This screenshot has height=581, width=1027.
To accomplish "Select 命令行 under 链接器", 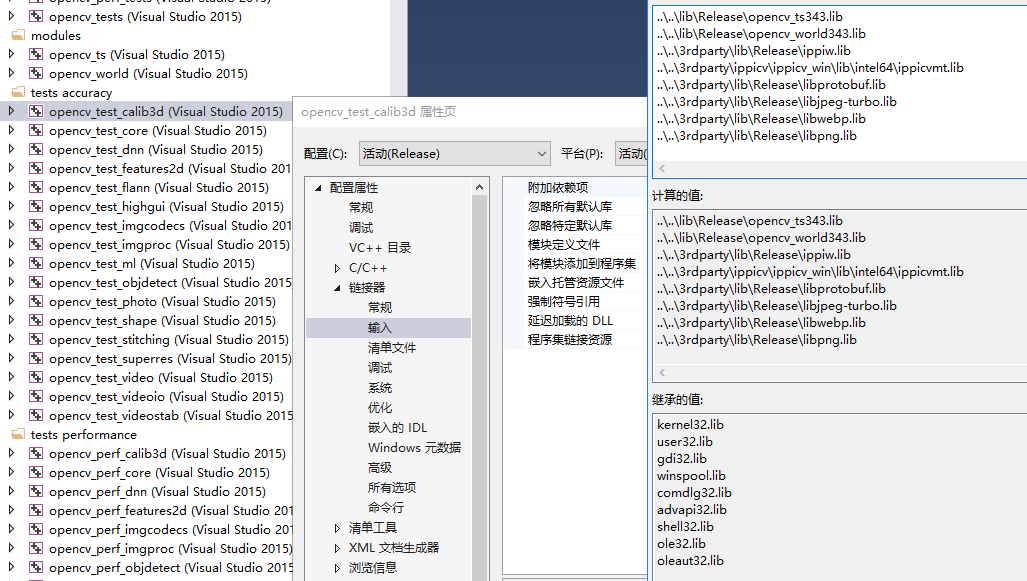I will [x=386, y=508].
